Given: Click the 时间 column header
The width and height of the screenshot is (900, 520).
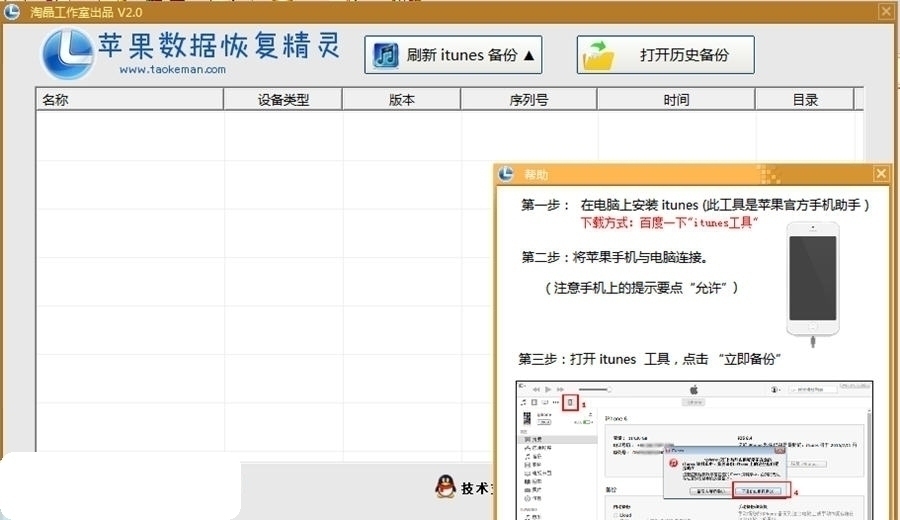Looking at the screenshot, I should coord(676,99).
